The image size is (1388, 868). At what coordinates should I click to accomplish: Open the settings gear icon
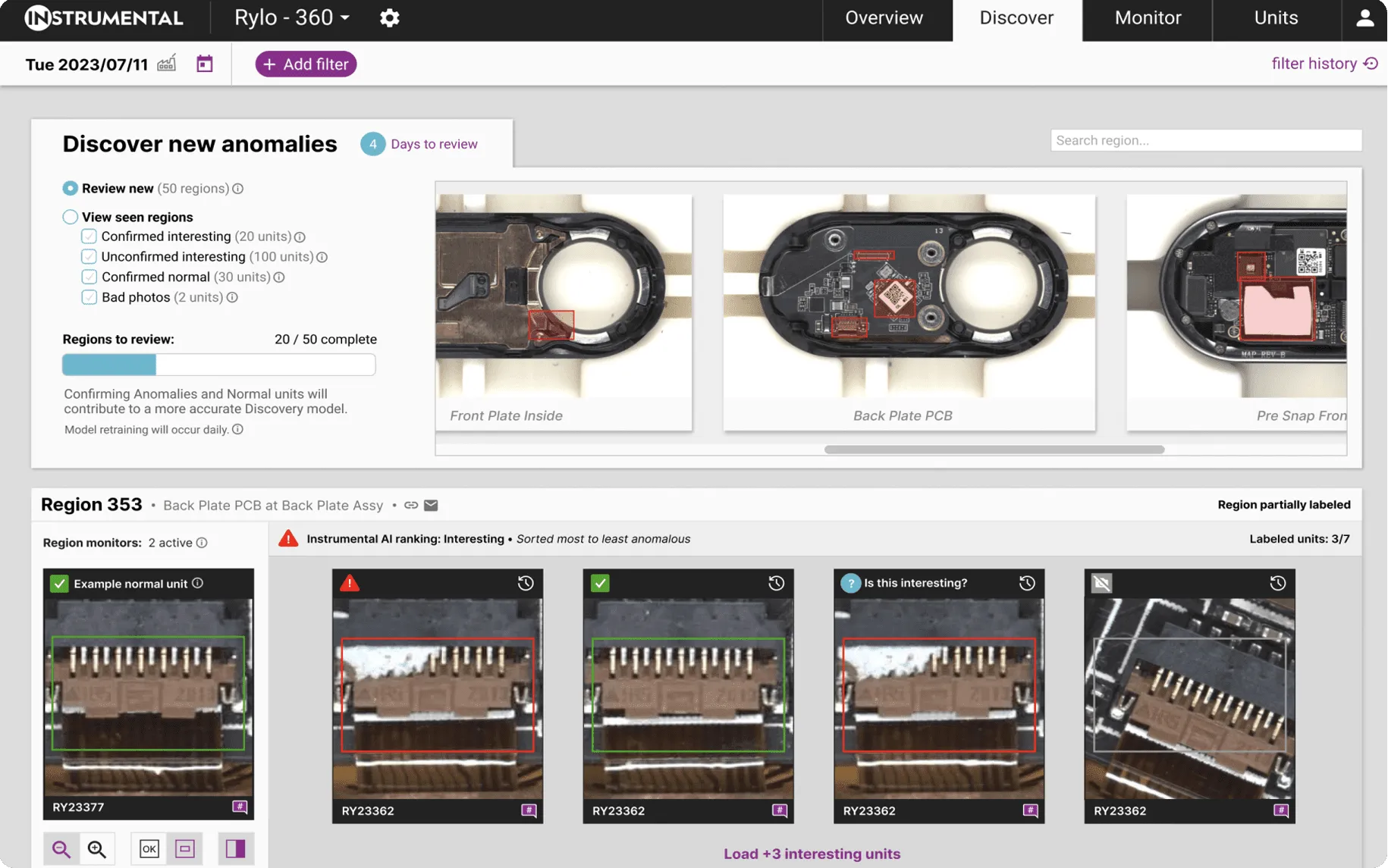[x=389, y=18]
